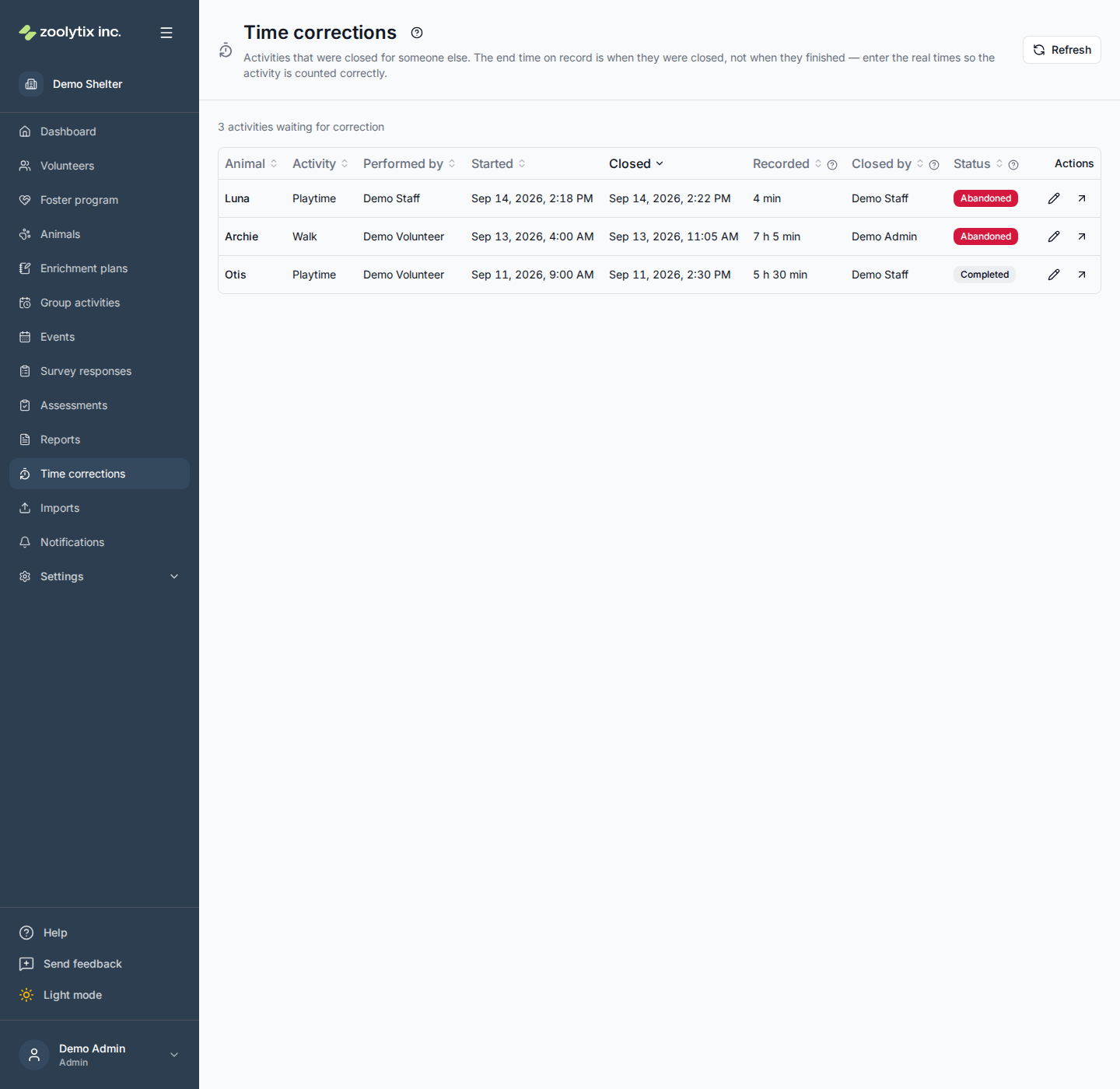Open Archie's activity details arrow
The image size is (1120, 1089).
[1082, 236]
